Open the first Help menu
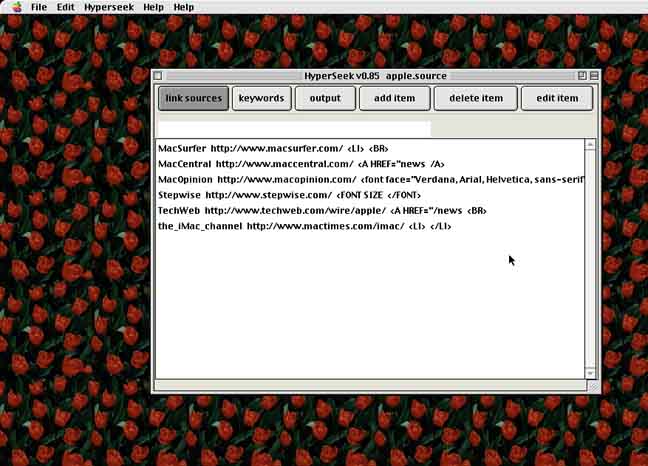Screen dimensions: 648x466 [153, 7]
